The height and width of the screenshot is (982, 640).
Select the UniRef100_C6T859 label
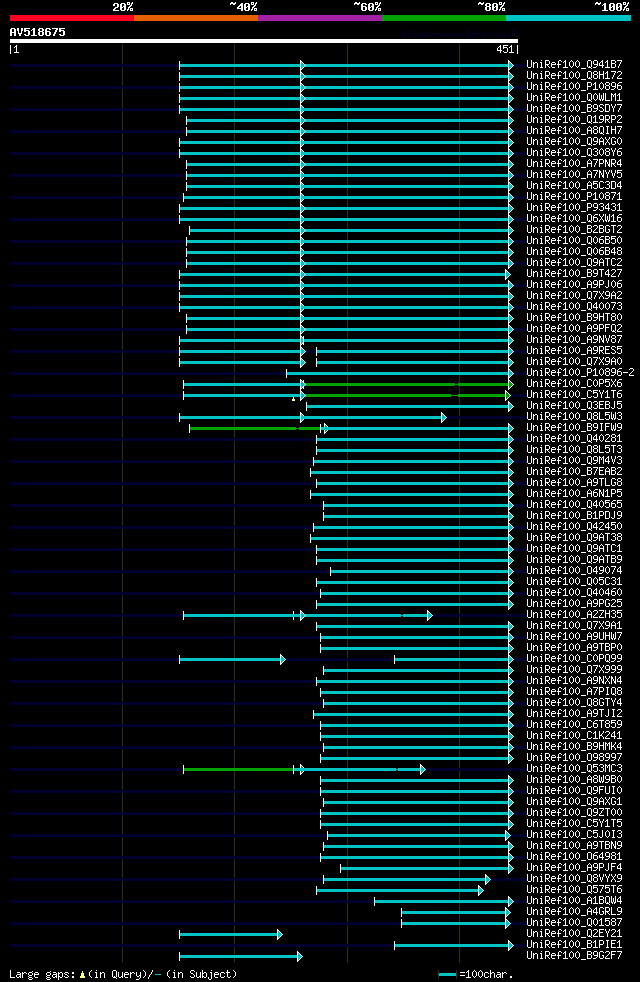click(574, 725)
